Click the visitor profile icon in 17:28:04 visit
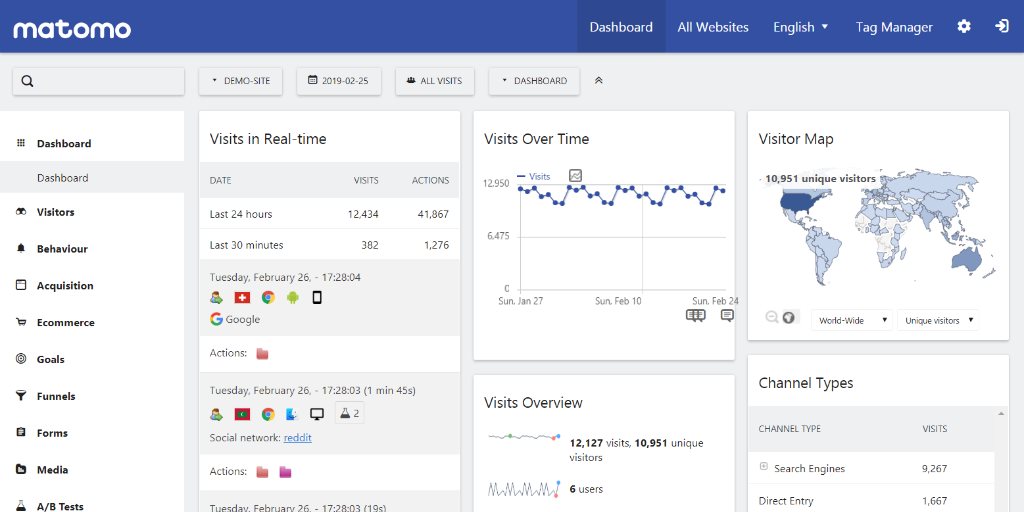1024x512 pixels. pos(216,298)
